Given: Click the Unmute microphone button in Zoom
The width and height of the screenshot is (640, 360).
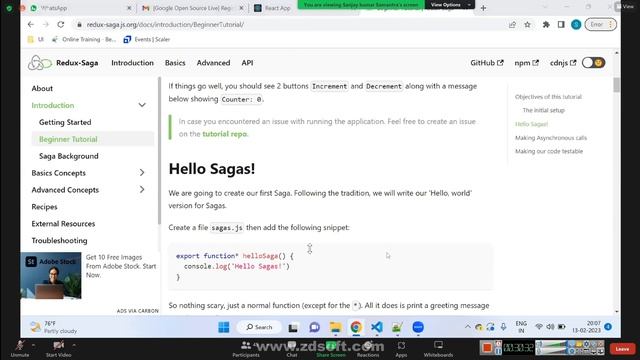Looking at the screenshot, I should click(x=20, y=349).
